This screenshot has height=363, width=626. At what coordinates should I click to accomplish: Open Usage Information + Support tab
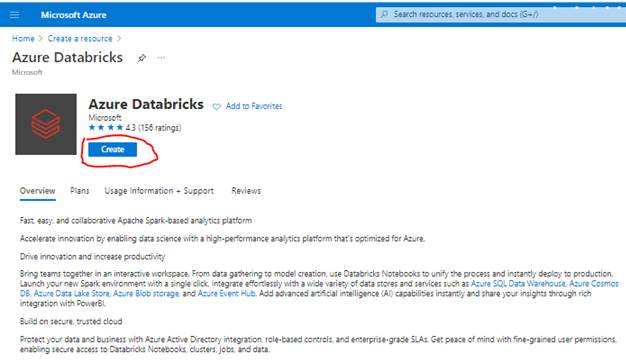pyautogui.click(x=159, y=191)
